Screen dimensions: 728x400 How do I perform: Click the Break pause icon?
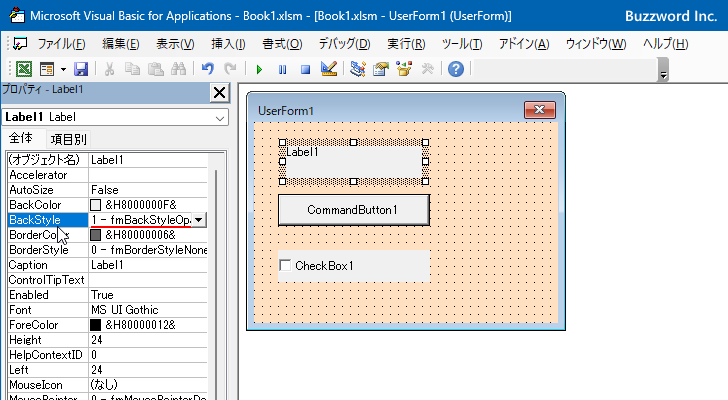(x=282, y=70)
